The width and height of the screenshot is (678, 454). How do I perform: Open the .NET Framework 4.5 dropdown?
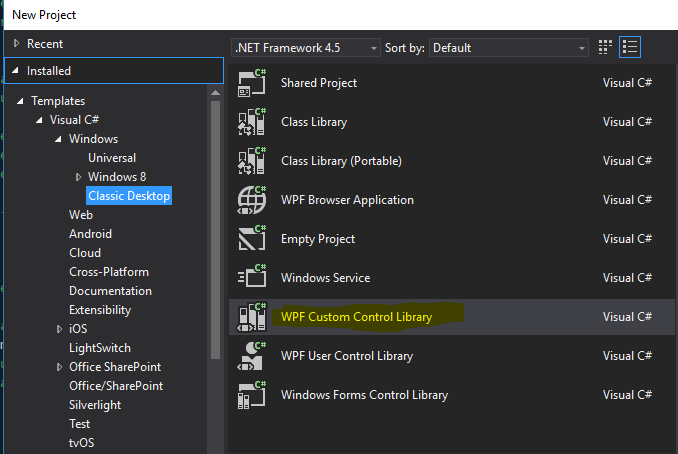[306, 47]
